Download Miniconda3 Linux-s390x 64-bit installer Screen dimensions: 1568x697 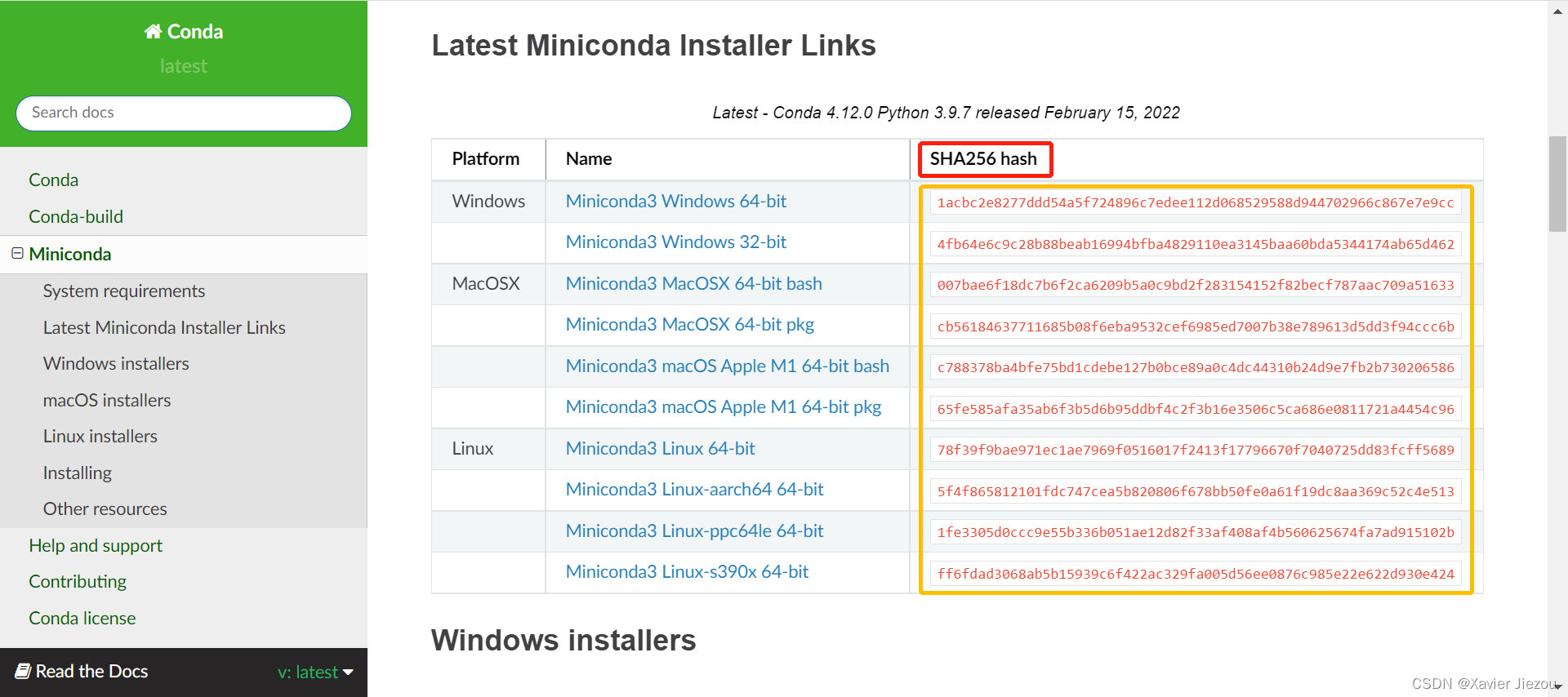pos(688,571)
